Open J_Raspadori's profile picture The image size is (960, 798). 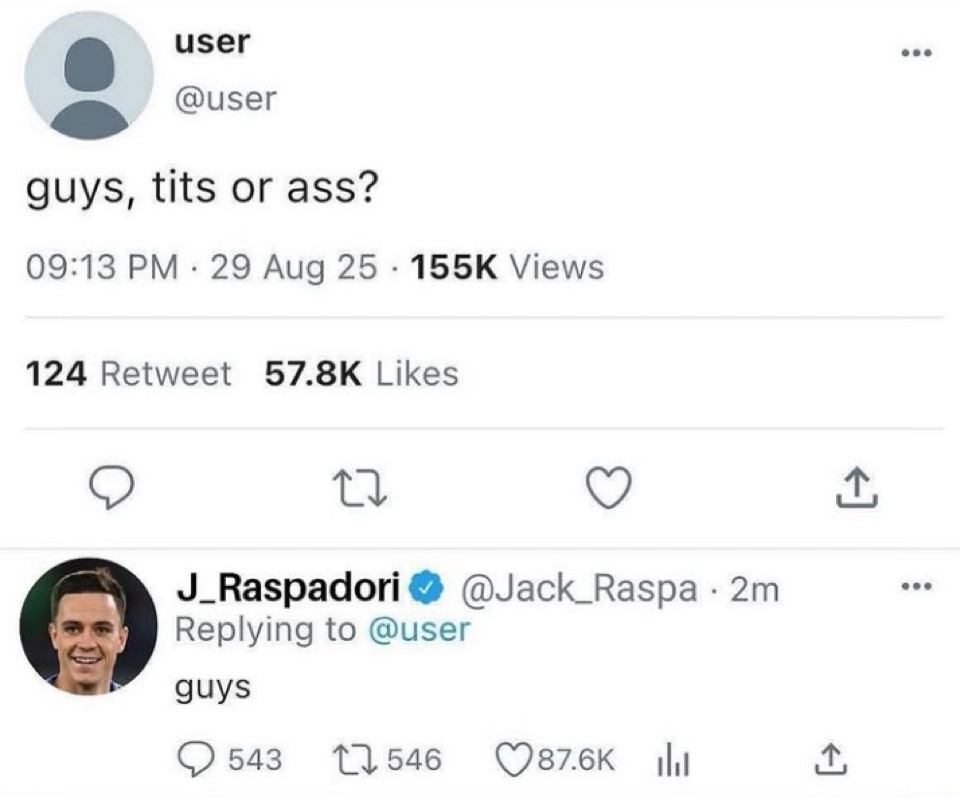[x=89, y=626]
